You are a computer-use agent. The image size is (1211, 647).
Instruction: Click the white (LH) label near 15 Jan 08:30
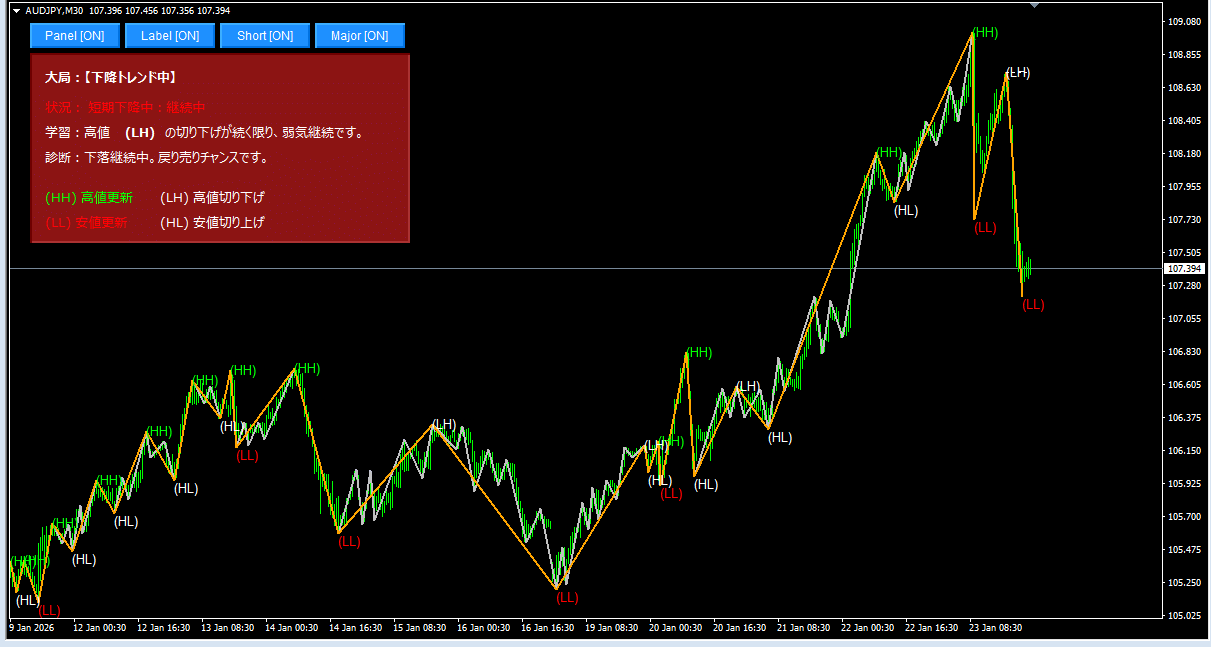tap(444, 425)
